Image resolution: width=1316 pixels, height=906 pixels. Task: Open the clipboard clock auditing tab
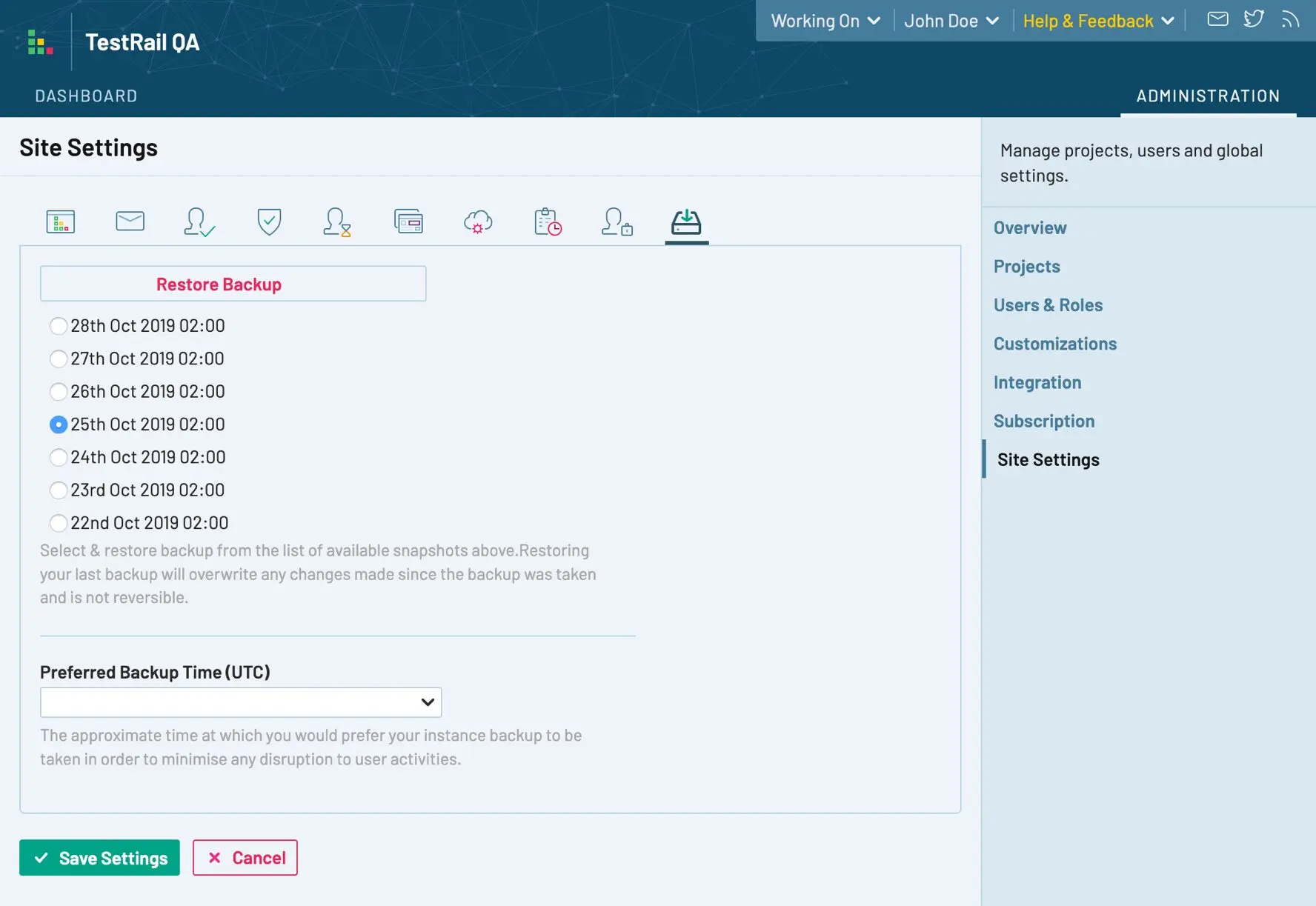pos(548,221)
